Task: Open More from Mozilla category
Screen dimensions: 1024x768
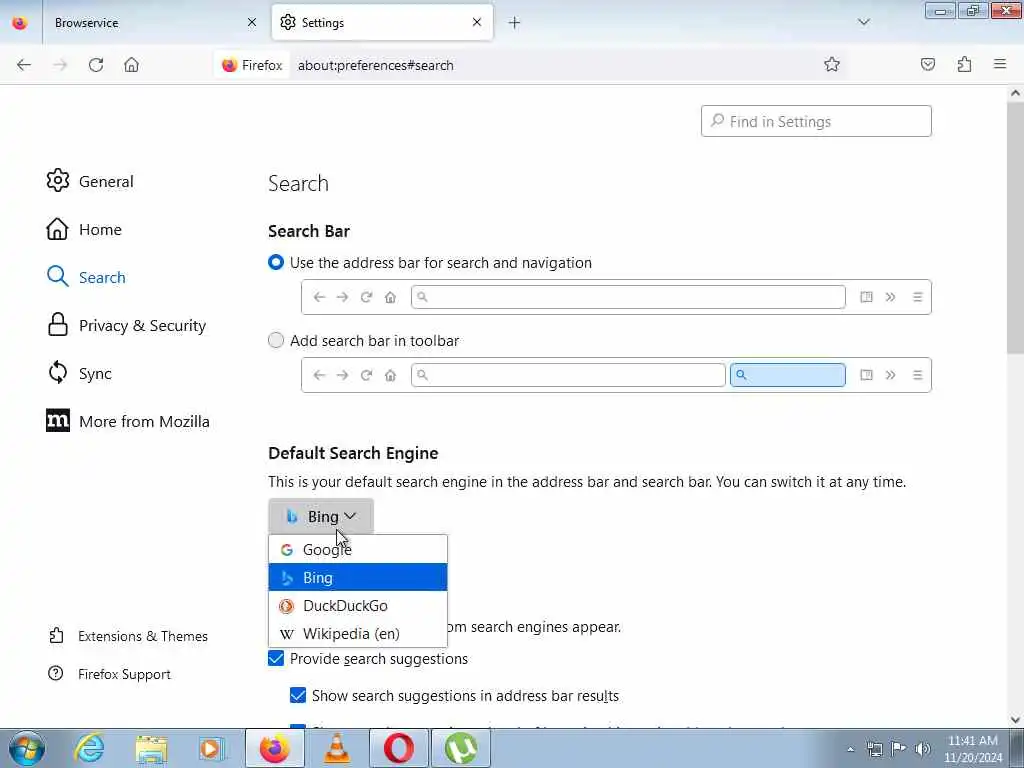Action: point(128,421)
